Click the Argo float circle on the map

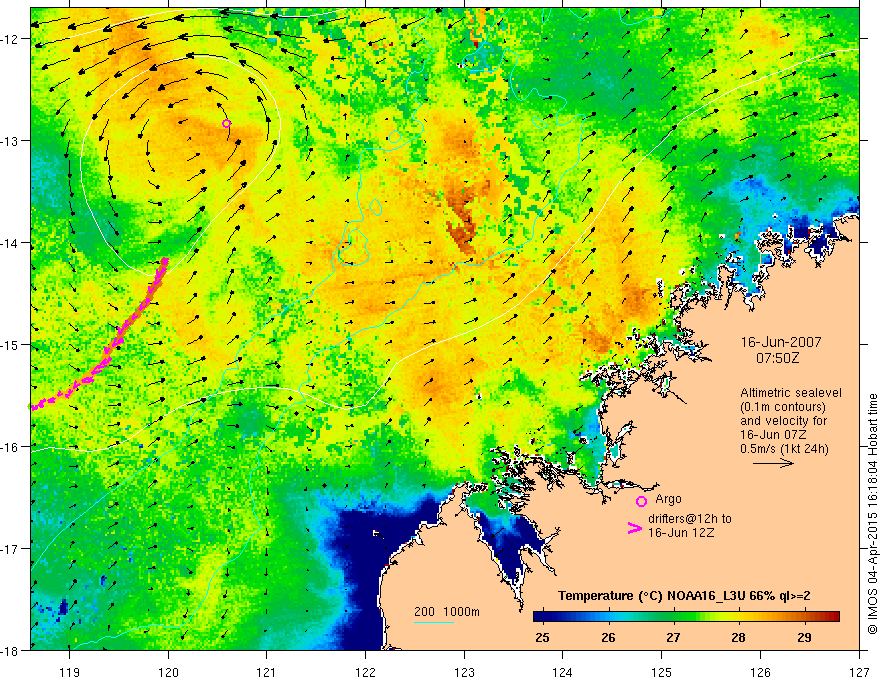coord(226,123)
